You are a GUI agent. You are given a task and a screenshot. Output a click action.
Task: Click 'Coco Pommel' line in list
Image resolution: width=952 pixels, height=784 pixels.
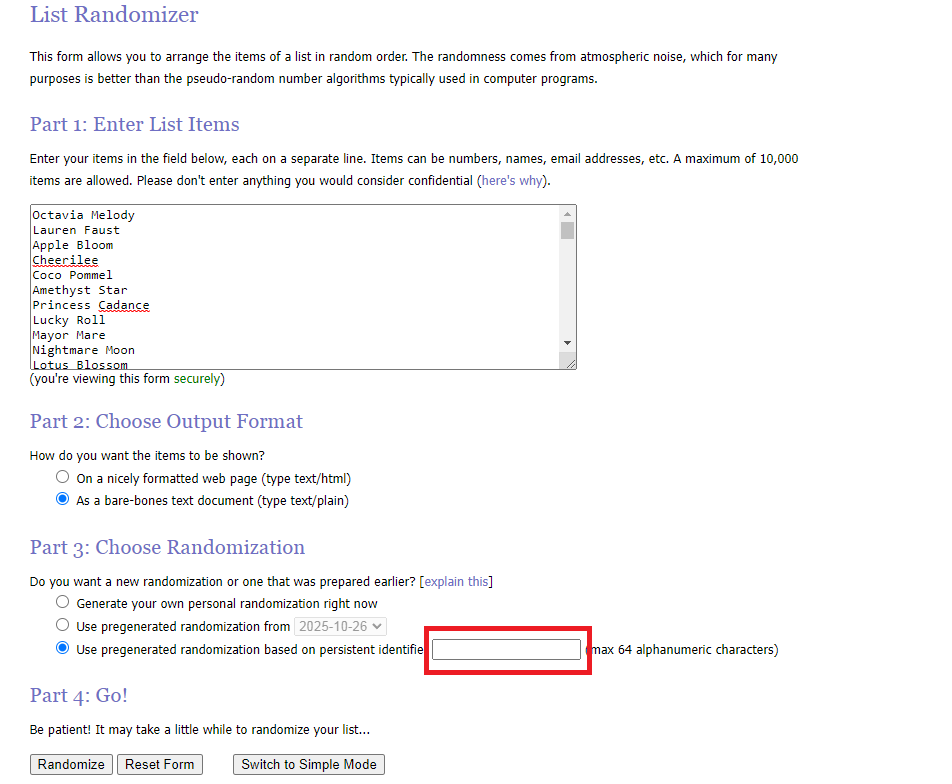point(73,275)
